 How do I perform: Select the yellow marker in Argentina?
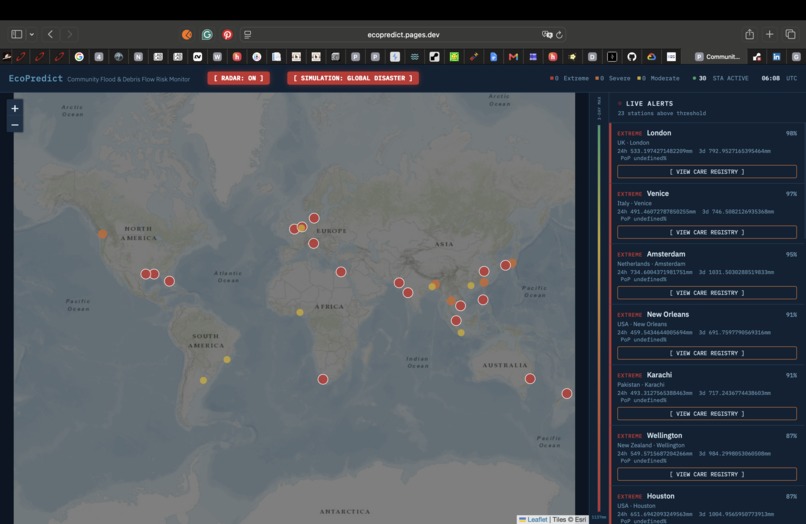pyautogui.click(x=204, y=381)
